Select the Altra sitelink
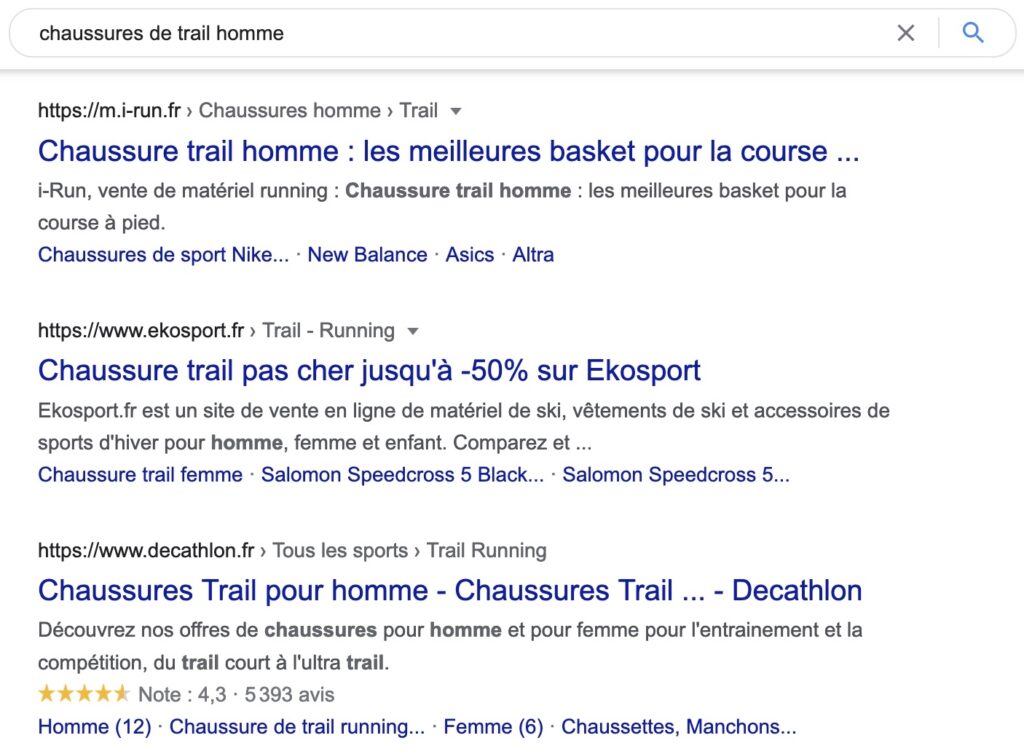Image resolution: width=1024 pixels, height=754 pixels. 533,255
